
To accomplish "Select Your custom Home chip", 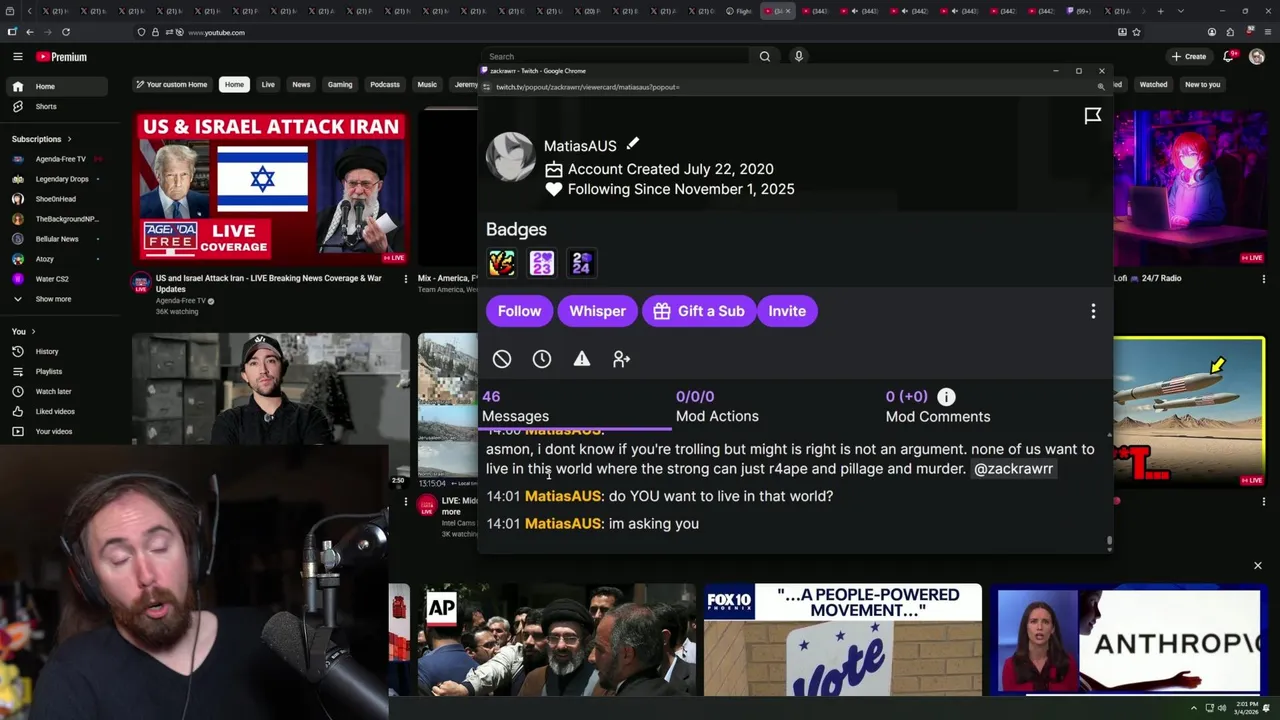I will tap(171, 85).
